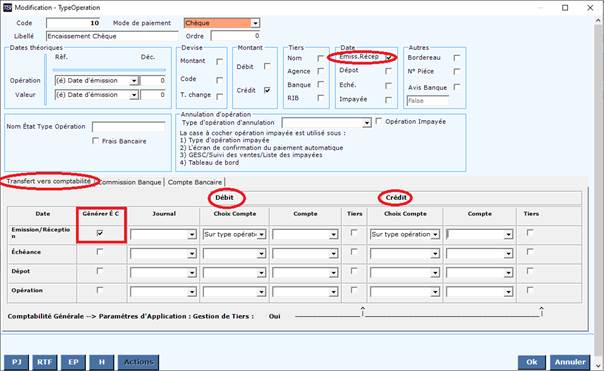Toggle Générer E C for Emission/Réception

pos(100,233)
